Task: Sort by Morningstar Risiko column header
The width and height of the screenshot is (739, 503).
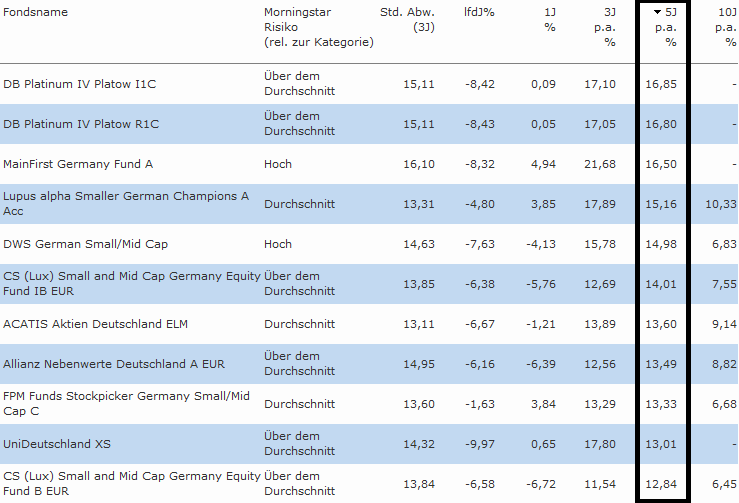Action: coord(296,12)
